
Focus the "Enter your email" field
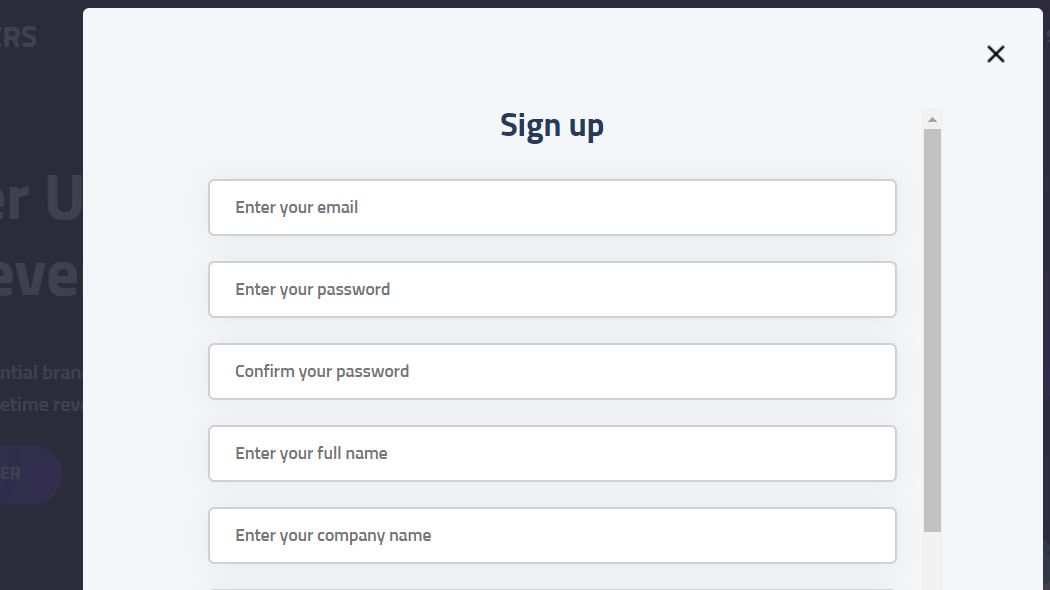point(552,208)
